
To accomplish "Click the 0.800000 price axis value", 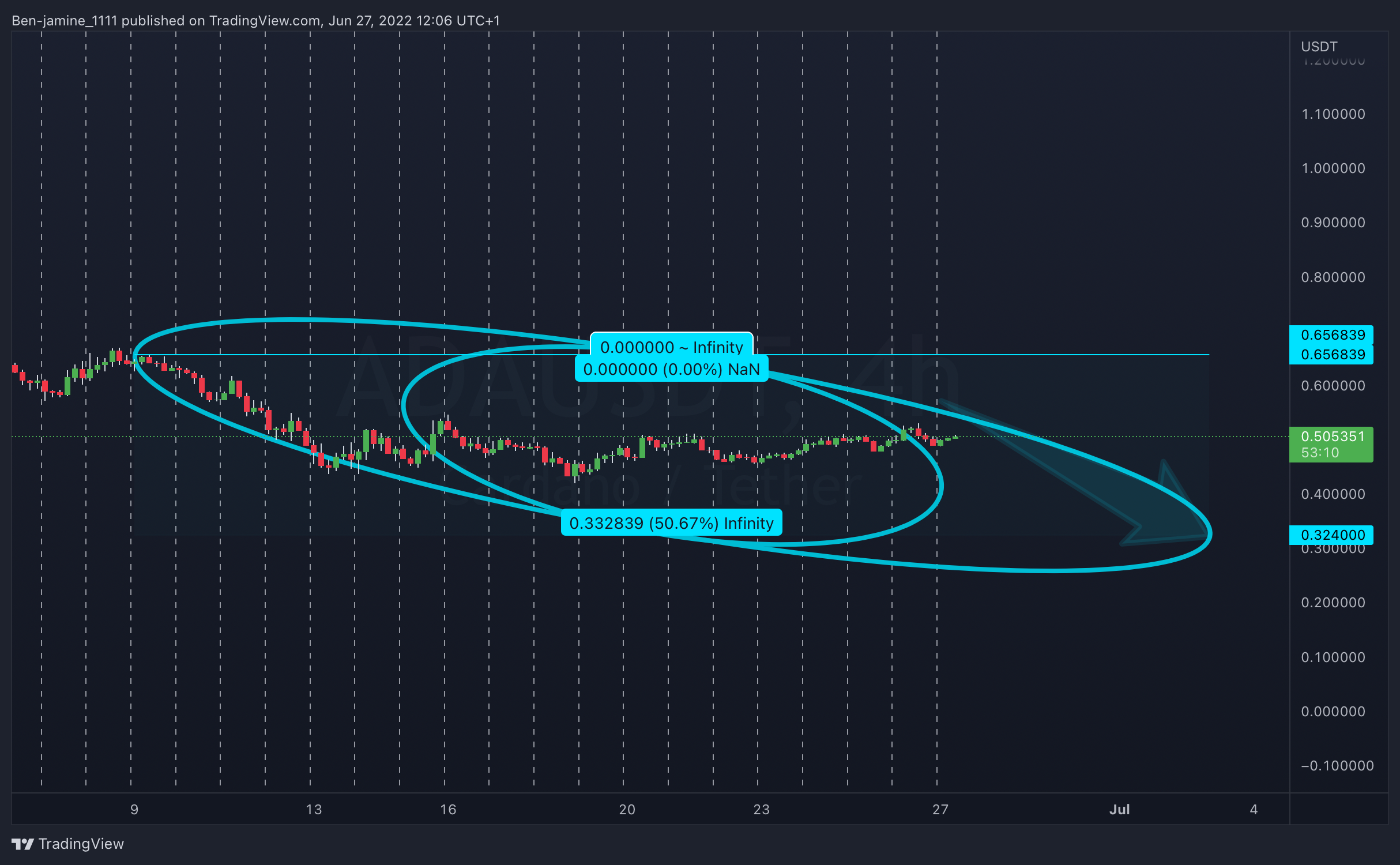I will pyautogui.click(x=1333, y=277).
